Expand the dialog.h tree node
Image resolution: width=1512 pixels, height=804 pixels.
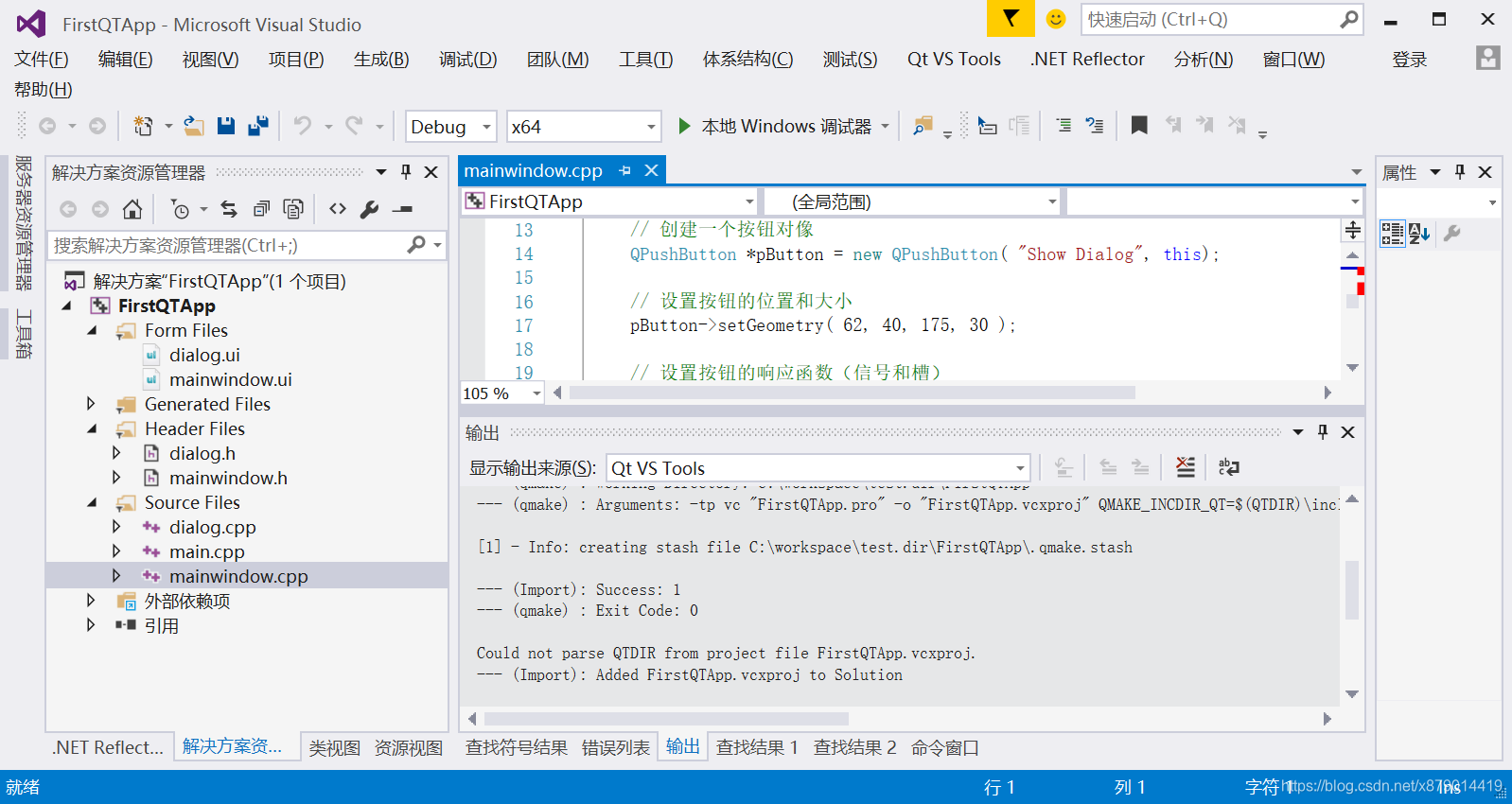click(x=116, y=453)
